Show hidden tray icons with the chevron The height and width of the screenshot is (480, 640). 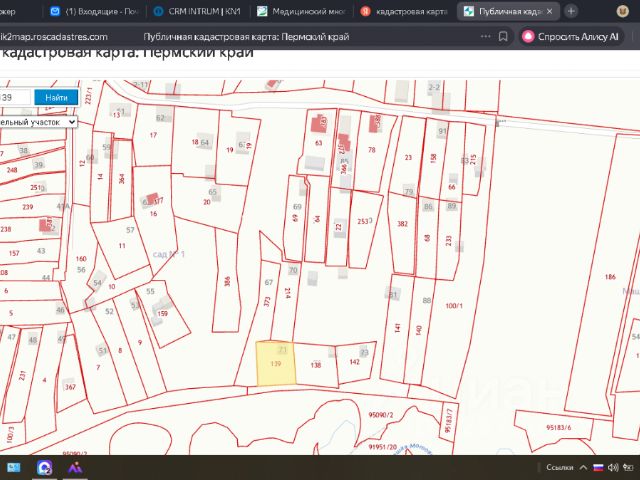[x=583, y=467]
